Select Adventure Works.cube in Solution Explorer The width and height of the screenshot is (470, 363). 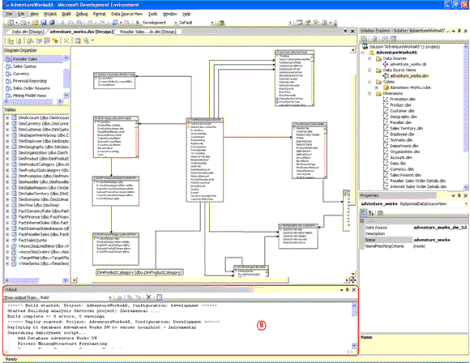point(410,88)
